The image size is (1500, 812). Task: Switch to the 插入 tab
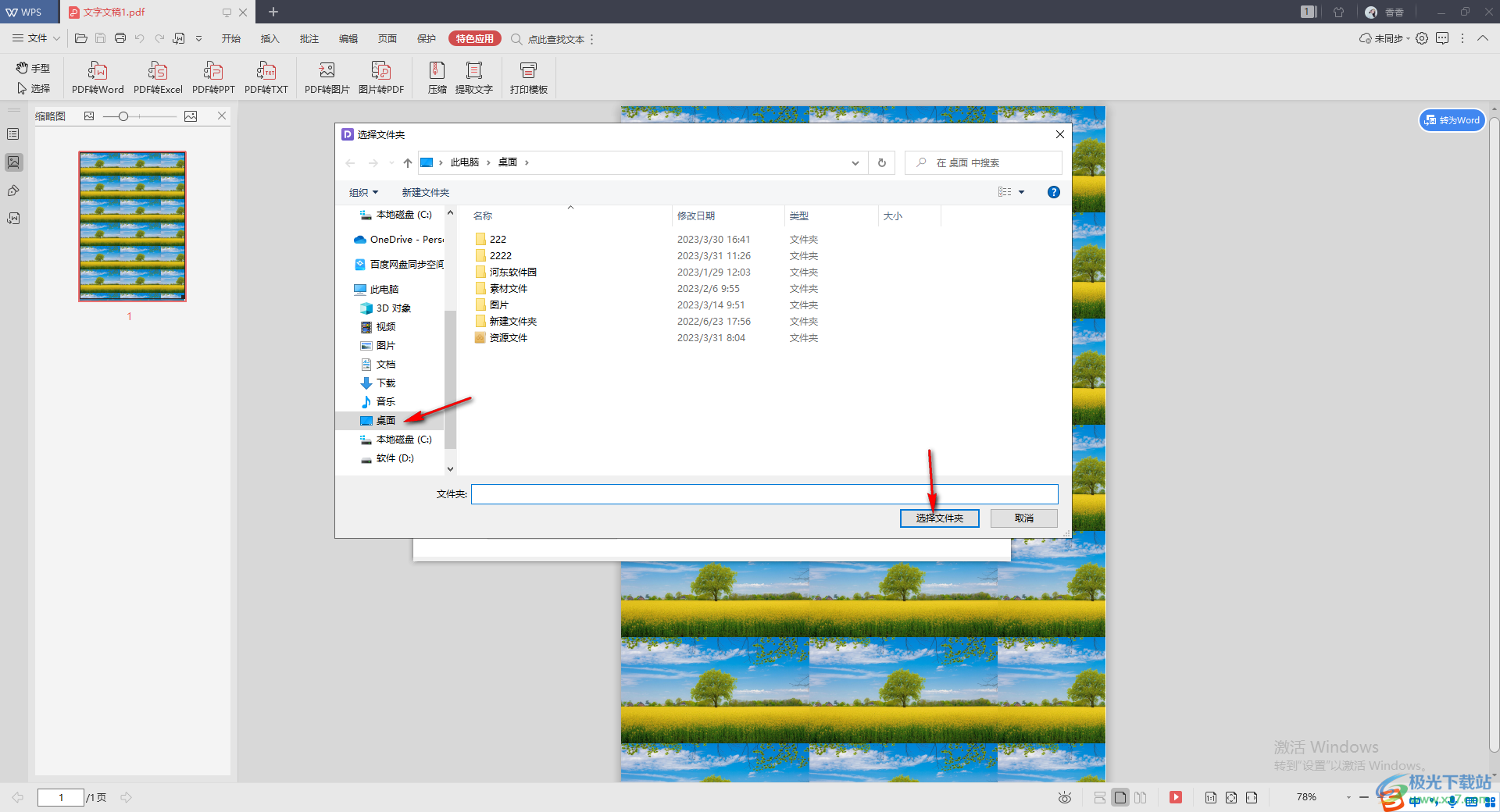[x=270, y=38]
